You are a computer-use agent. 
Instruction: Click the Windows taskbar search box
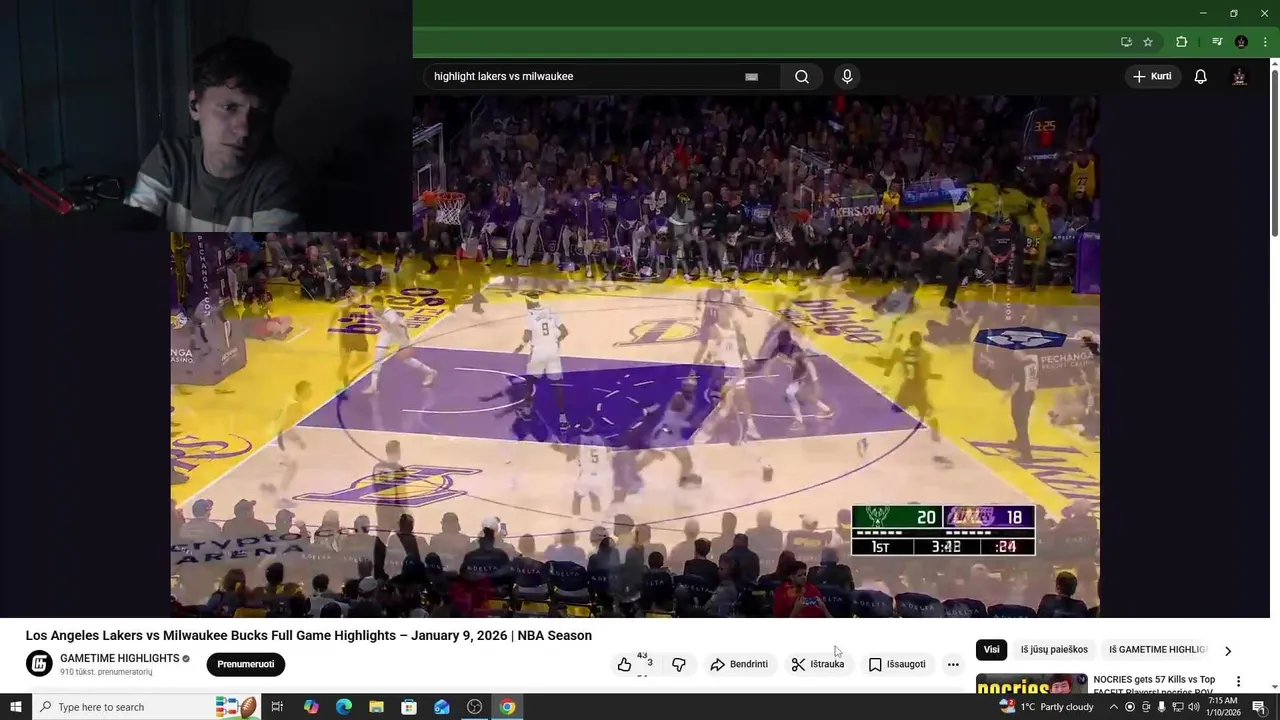[146, 707]
